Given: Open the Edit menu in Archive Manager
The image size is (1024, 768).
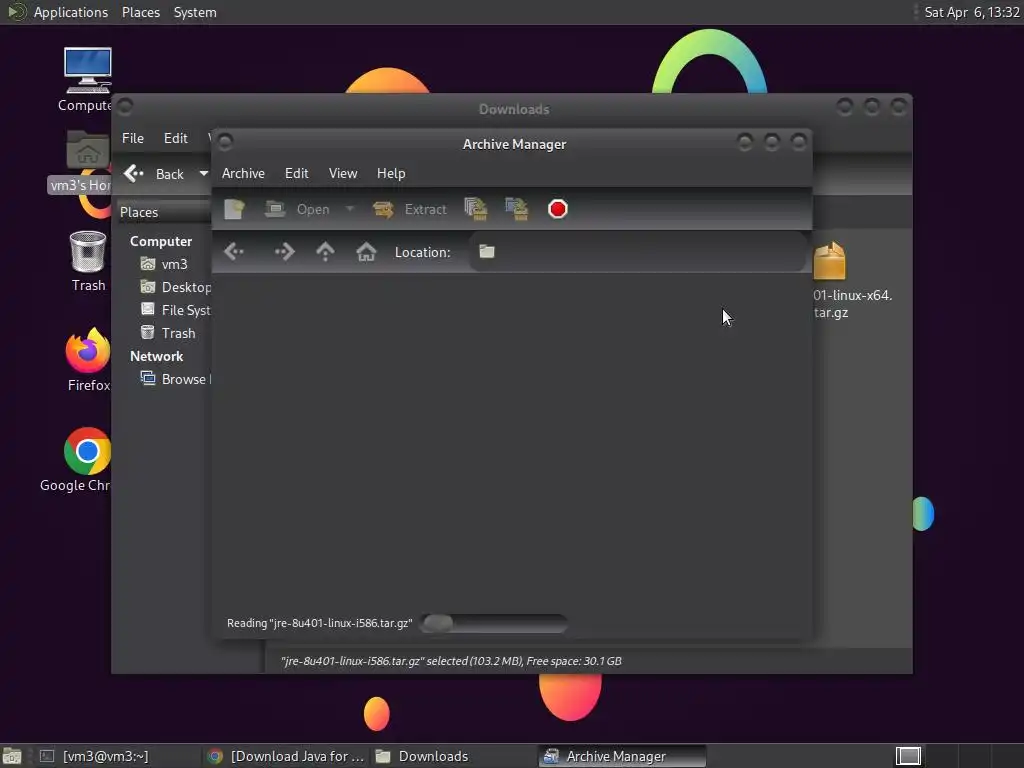Looking at the screenshot, I should click(296, 173).
